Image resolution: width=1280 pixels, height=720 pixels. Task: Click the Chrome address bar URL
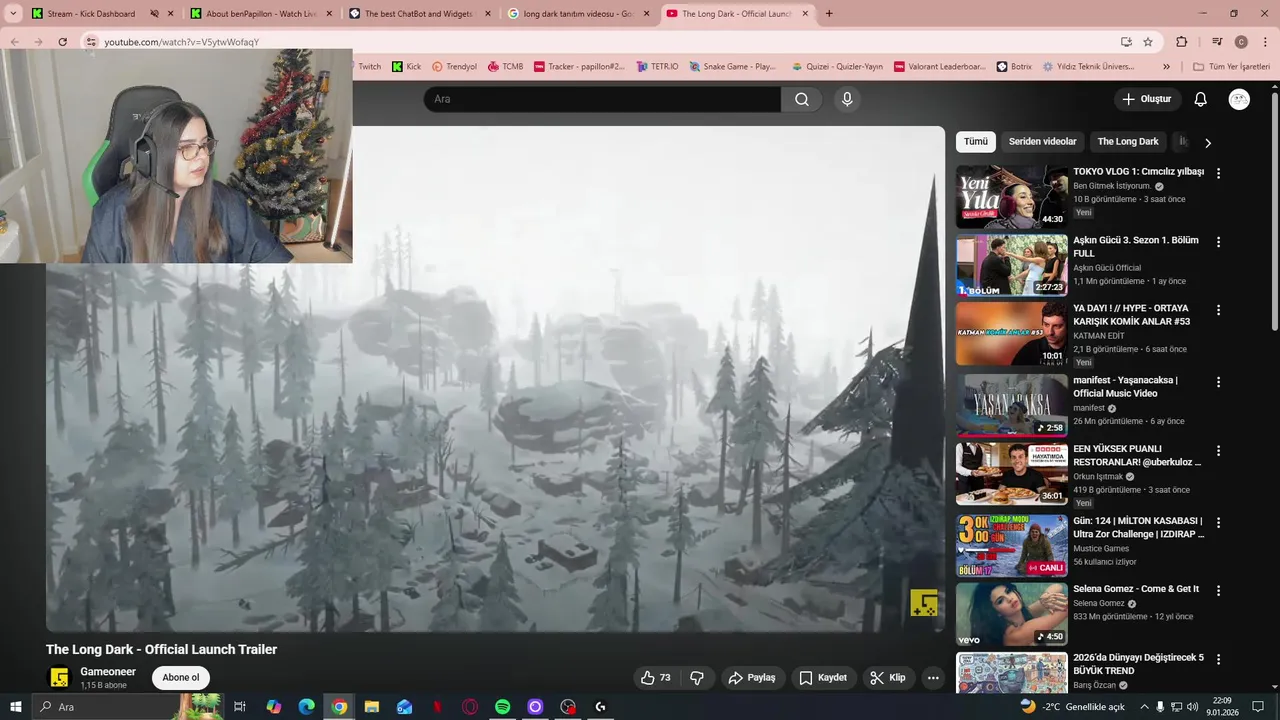click(x=182, y=42)
